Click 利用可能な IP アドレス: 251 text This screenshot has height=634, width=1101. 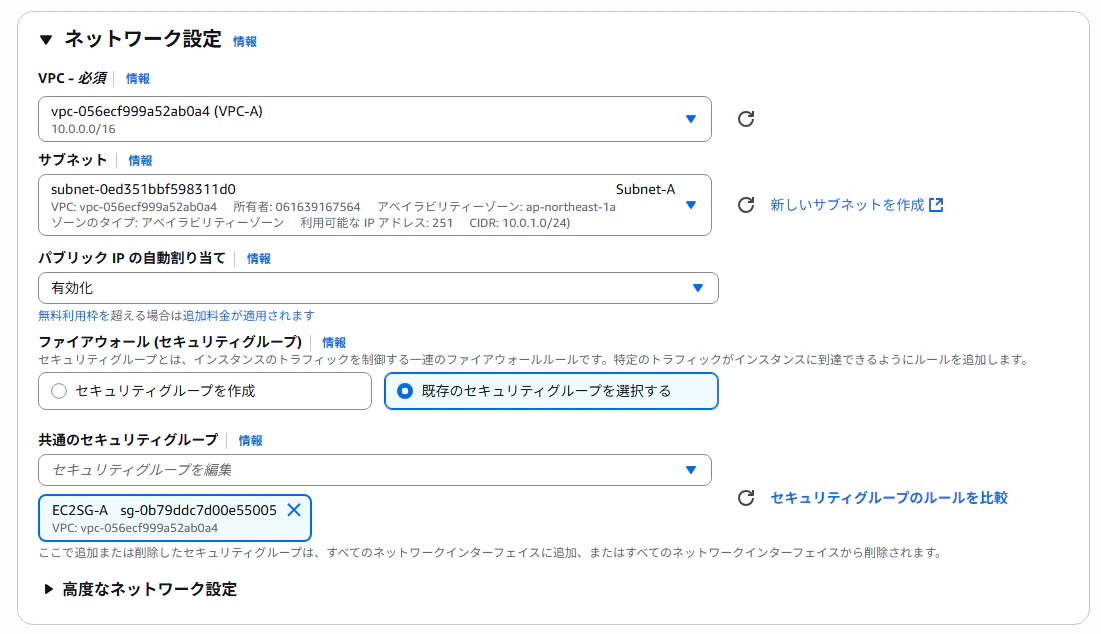(x=376, y=223)
